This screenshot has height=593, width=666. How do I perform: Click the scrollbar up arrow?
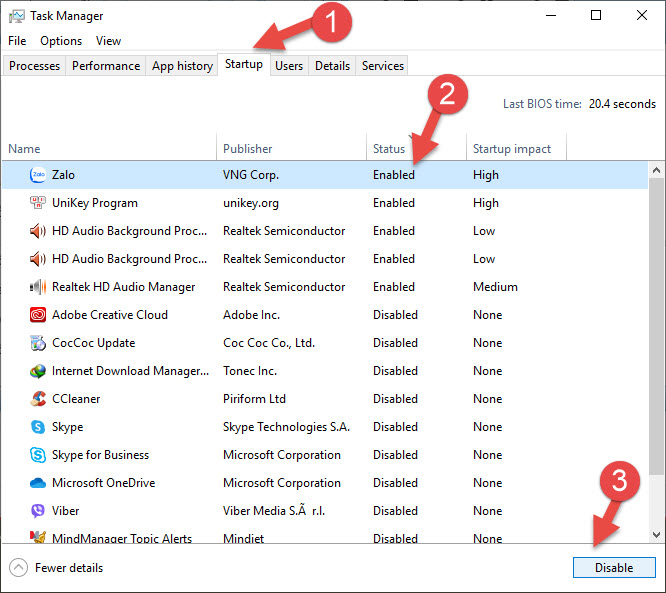click(656, 170)
